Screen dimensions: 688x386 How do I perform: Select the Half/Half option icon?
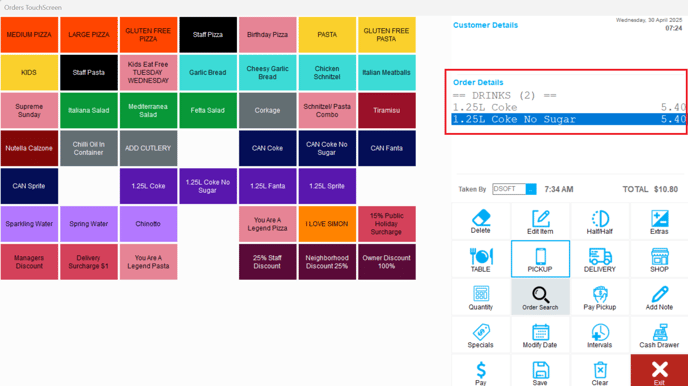coord(600,218)
